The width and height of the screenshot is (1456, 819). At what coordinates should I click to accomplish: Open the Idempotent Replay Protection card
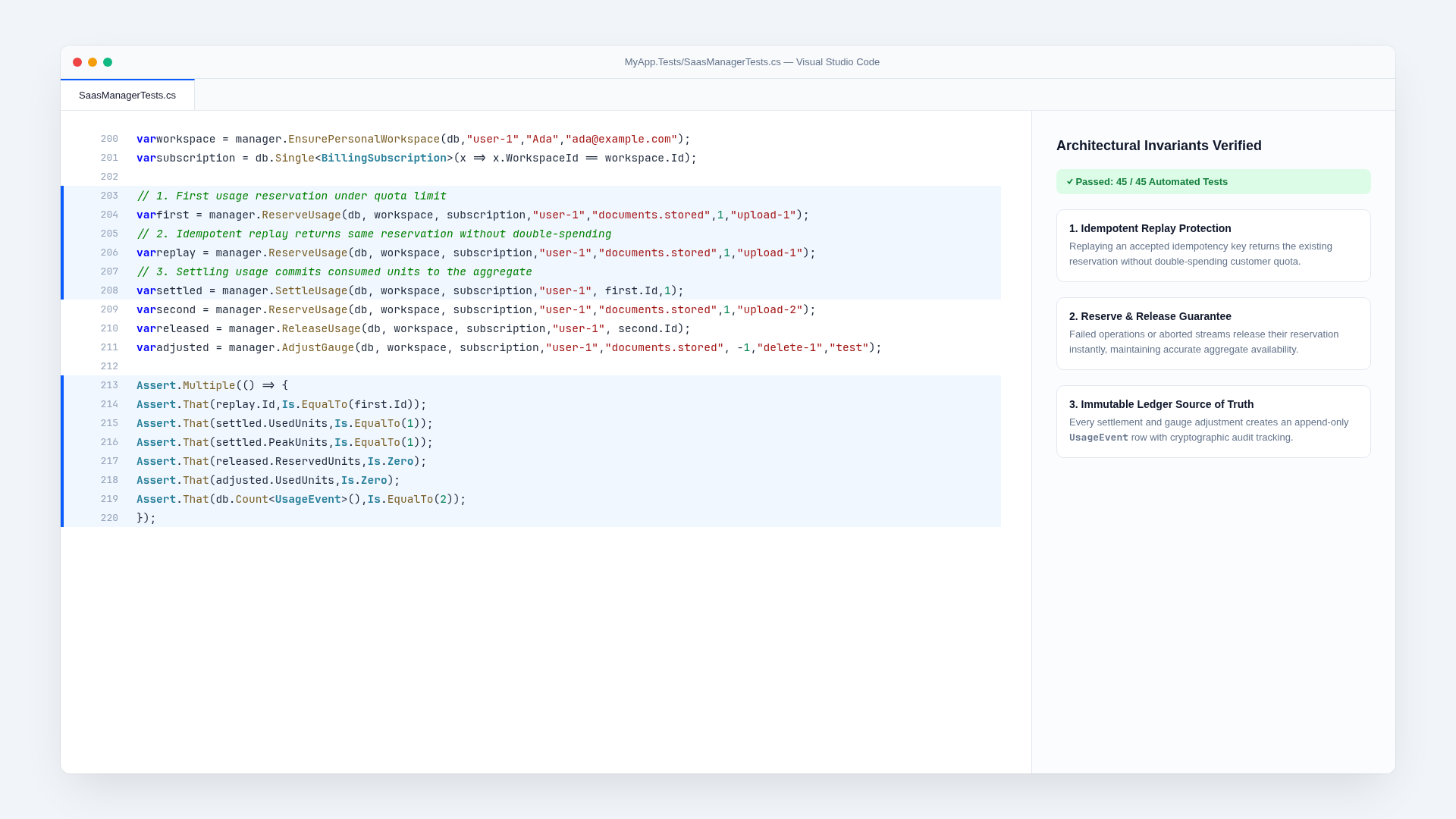click(x=1213, y=246)
